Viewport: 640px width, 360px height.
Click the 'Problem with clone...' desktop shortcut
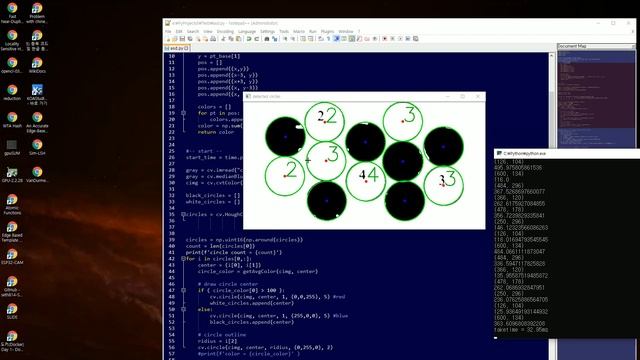click(37, 13)
